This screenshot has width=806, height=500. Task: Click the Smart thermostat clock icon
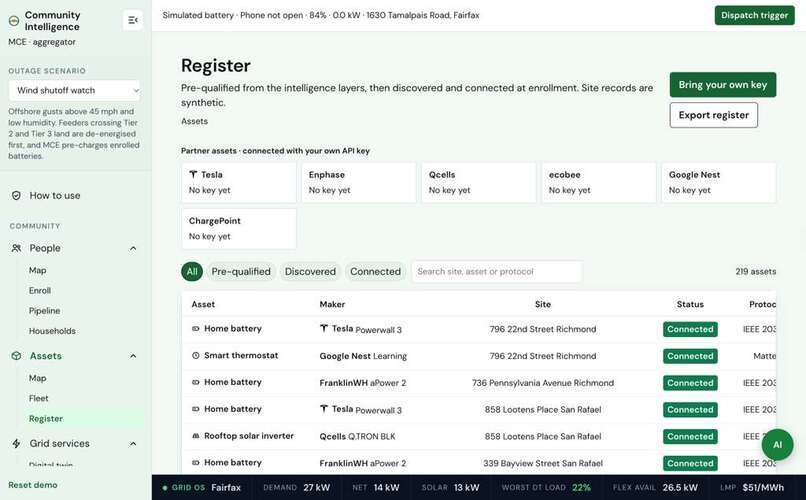[x=195, y=355]
